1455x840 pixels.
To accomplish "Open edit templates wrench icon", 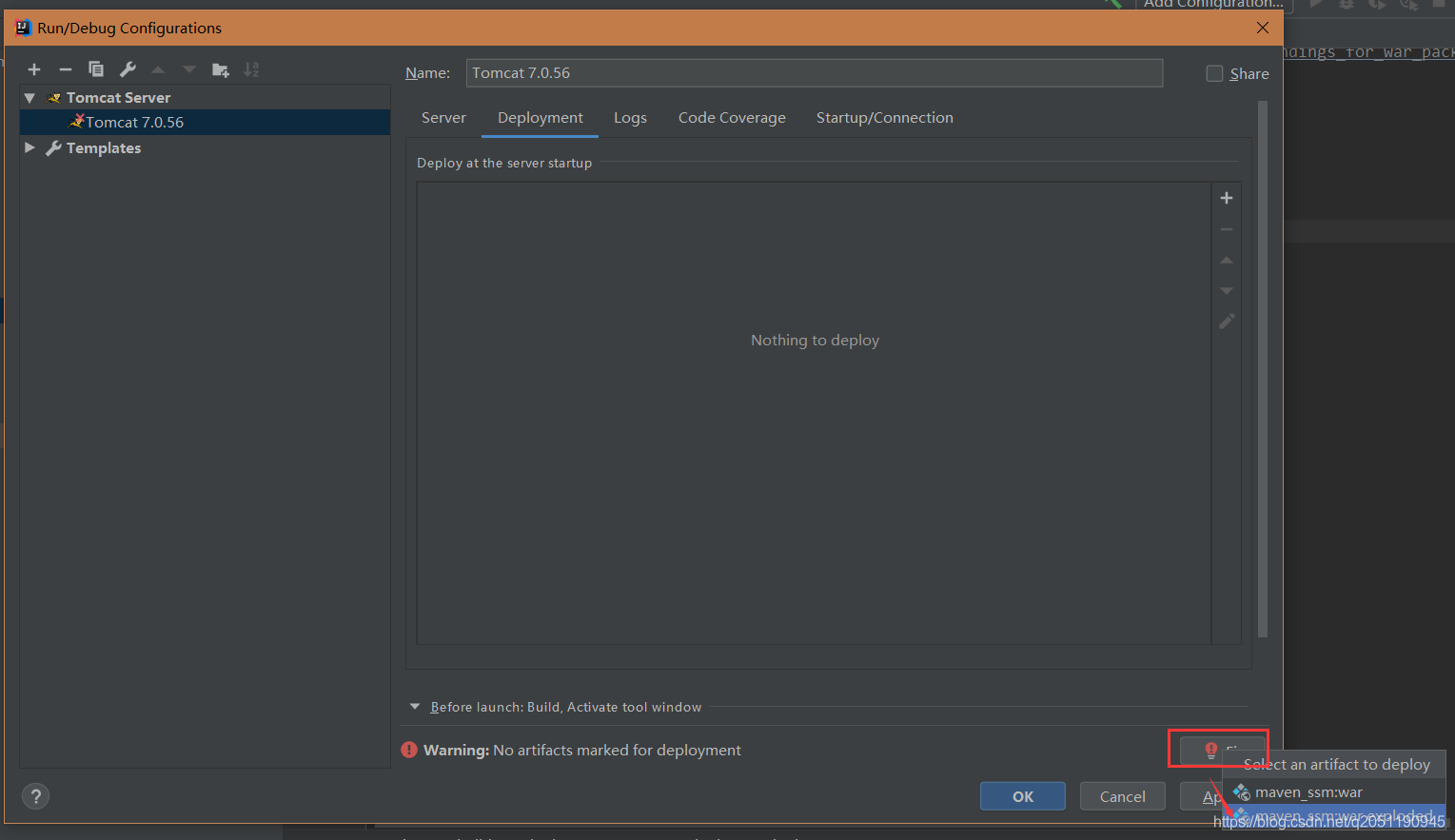I will coord(128,69).
